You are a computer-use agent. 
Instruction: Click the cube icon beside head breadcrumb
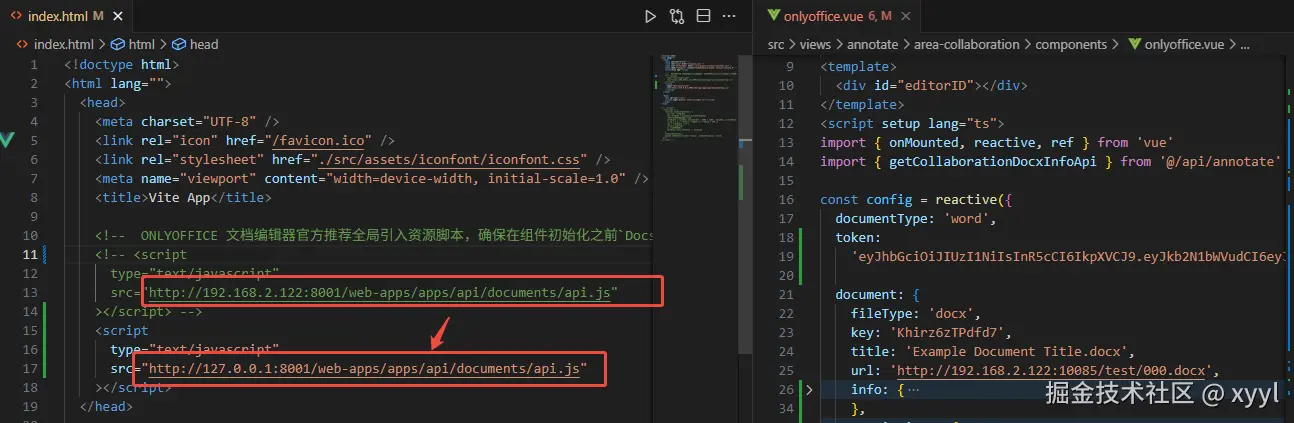pyautogui.click(x=179, y=44)
